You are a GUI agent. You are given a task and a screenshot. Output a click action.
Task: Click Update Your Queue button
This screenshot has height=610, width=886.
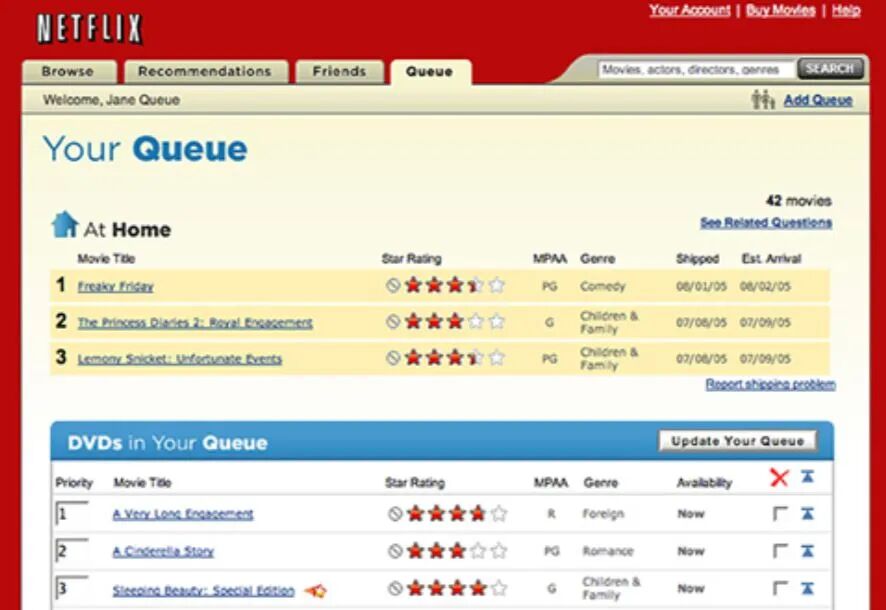click(737, 441)
